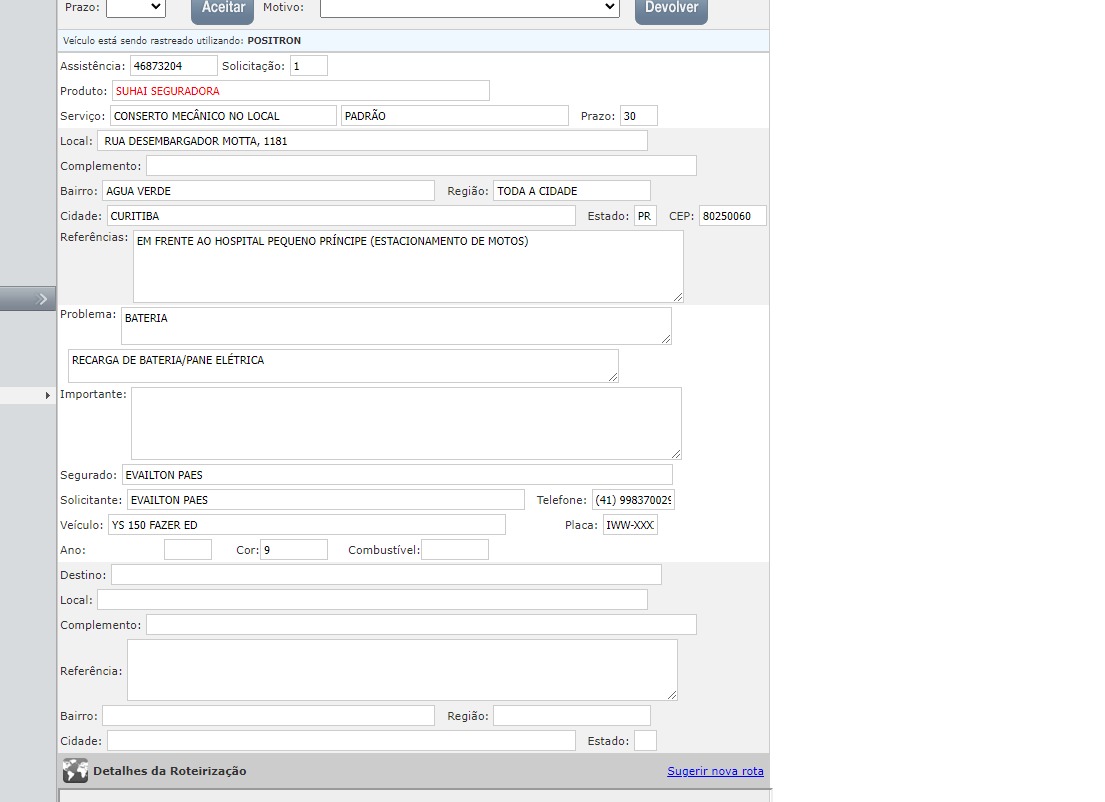Click the Estado field showing PR
The image size is (1105, 802).
[646, 216]
